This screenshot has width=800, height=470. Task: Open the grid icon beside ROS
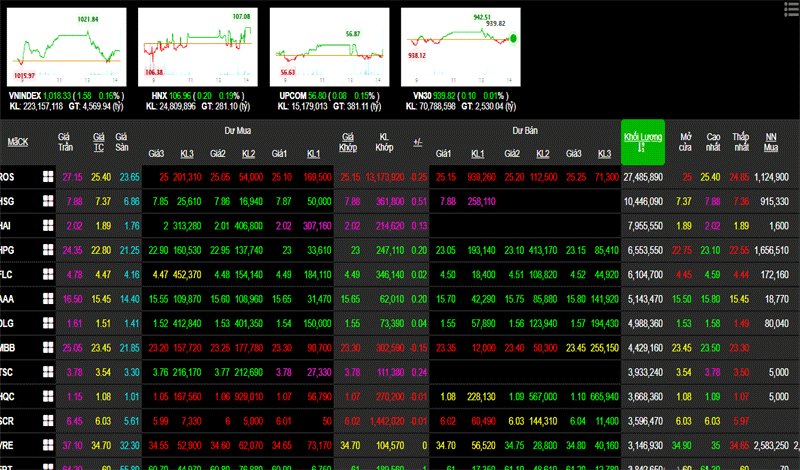(x=48, y=177)
